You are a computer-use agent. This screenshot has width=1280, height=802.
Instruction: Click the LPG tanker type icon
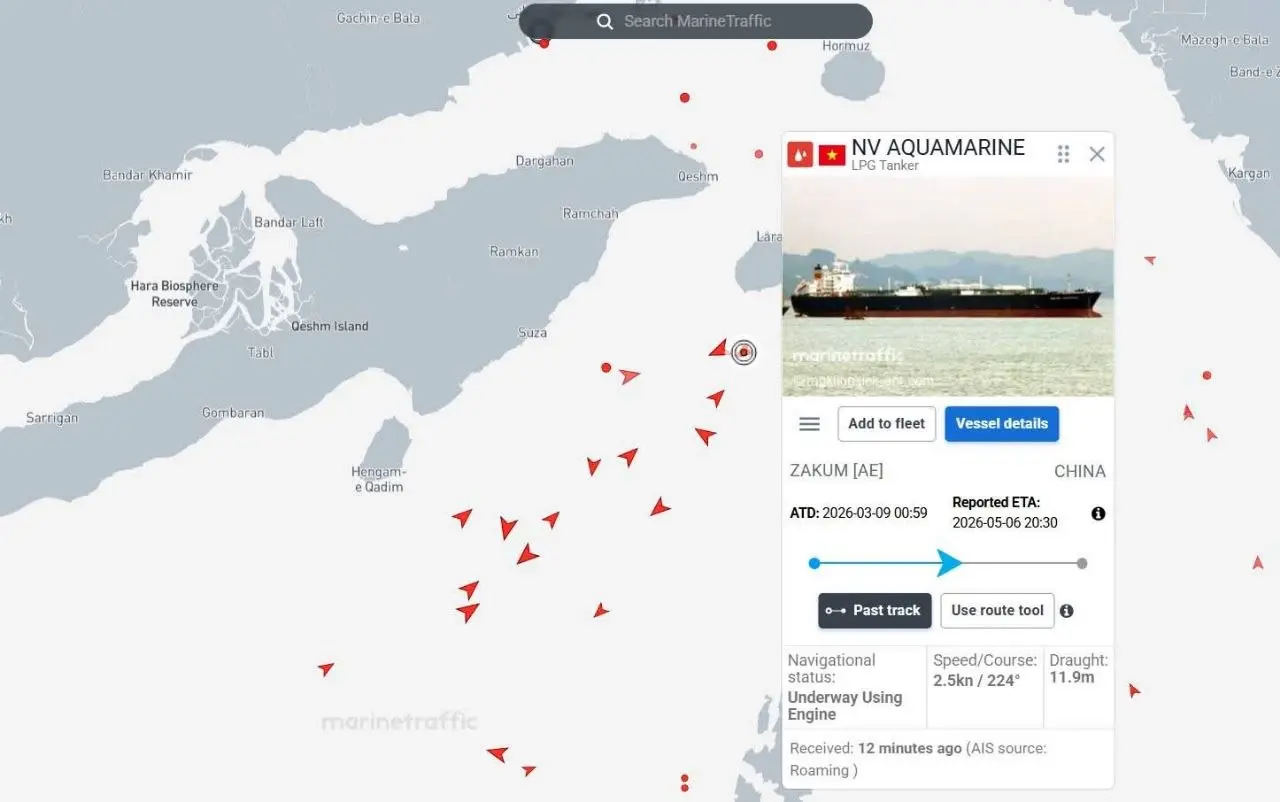click(x=800, y=155)
